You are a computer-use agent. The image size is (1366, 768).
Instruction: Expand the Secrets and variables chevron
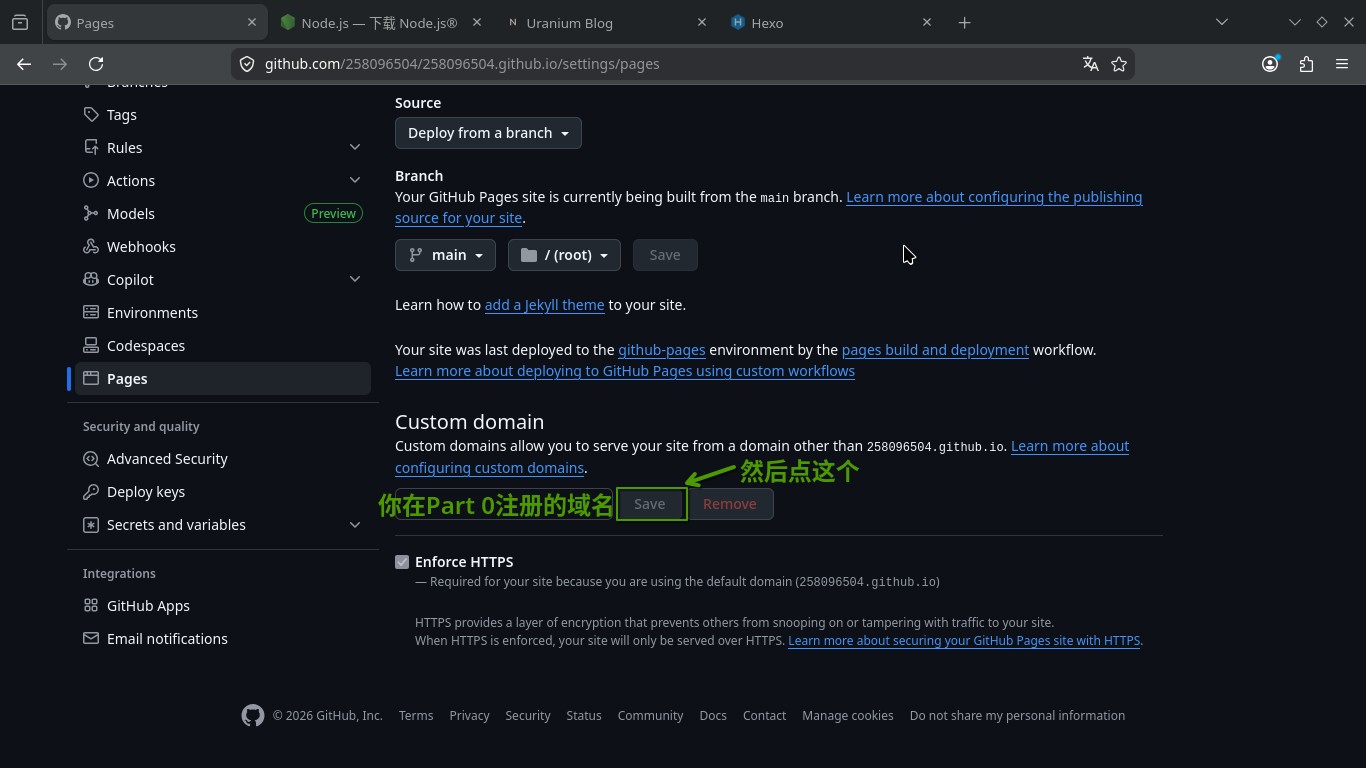355,525
